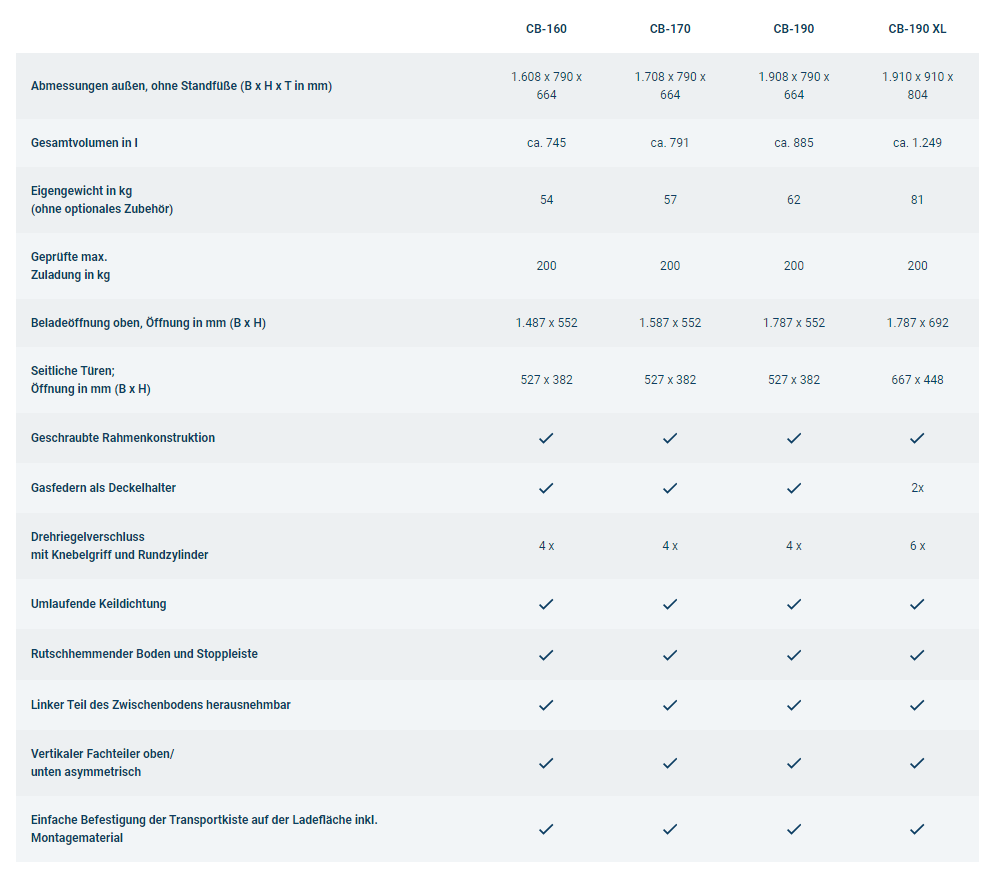The height and width of the screenshot is (872, 991).
Task: Click the Gesamtvolumen in l row label
Action: [85, 143]
